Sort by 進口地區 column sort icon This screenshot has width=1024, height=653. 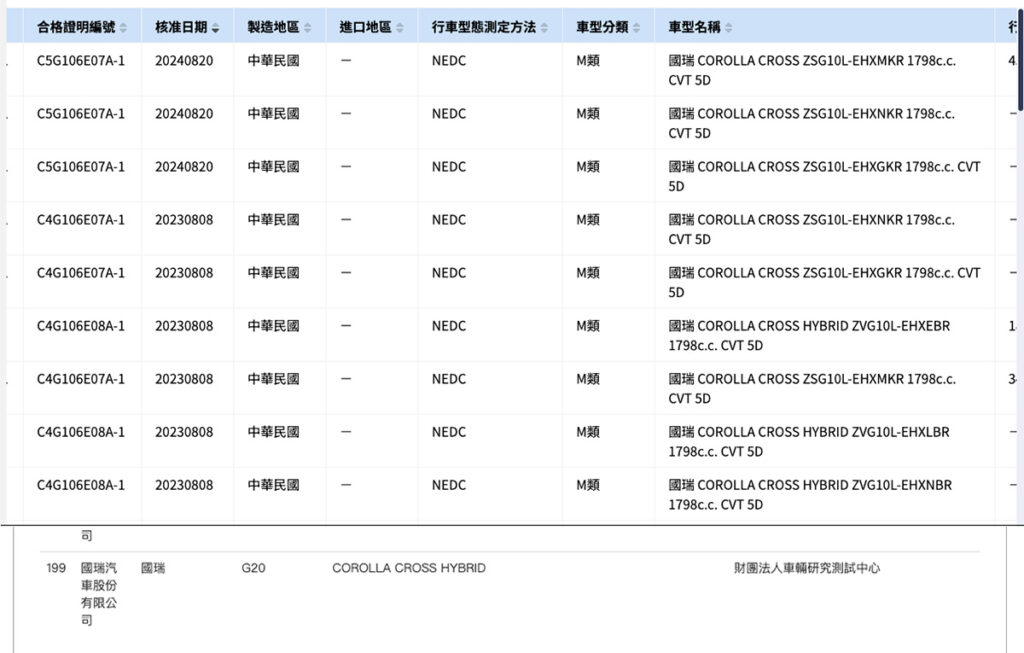pos(400,27)
